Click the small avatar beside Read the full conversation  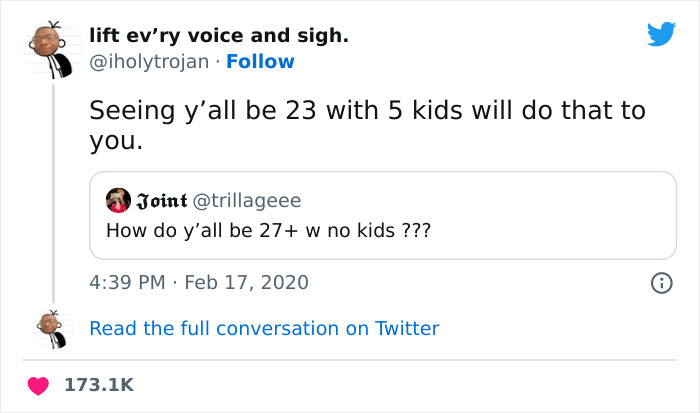[53, 328]
